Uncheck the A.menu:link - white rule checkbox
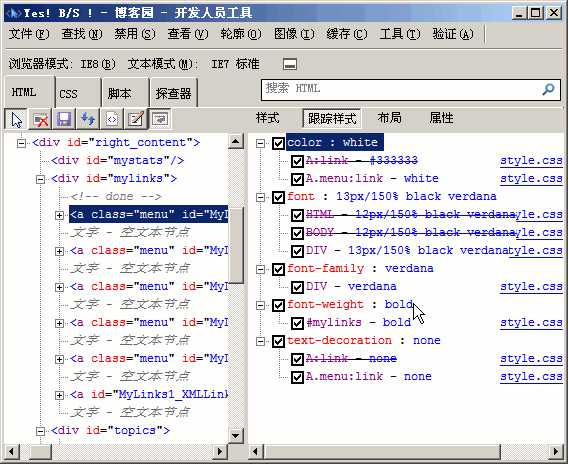The height and width of the screenshot is (464, 568). 297,179
